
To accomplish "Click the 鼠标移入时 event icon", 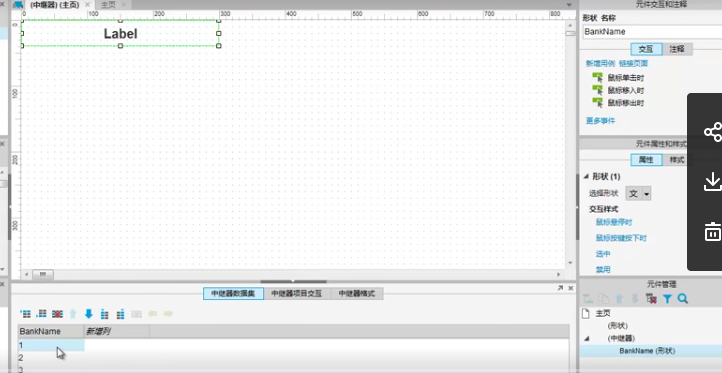I will tap(597, 90).
